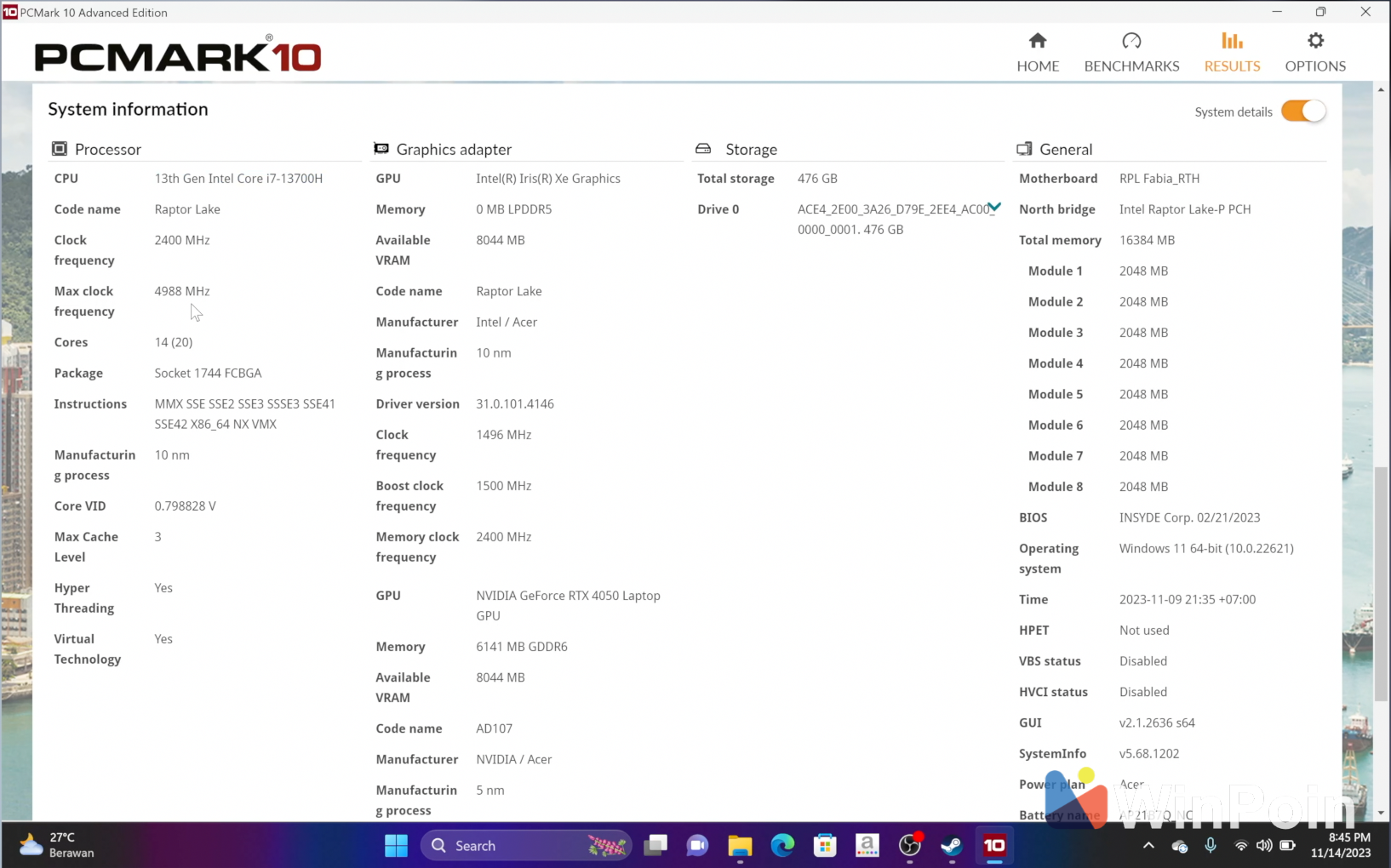Screen dimensions: 1391x868
Task: Click the battery tray icon
Action: point(1287,846)
